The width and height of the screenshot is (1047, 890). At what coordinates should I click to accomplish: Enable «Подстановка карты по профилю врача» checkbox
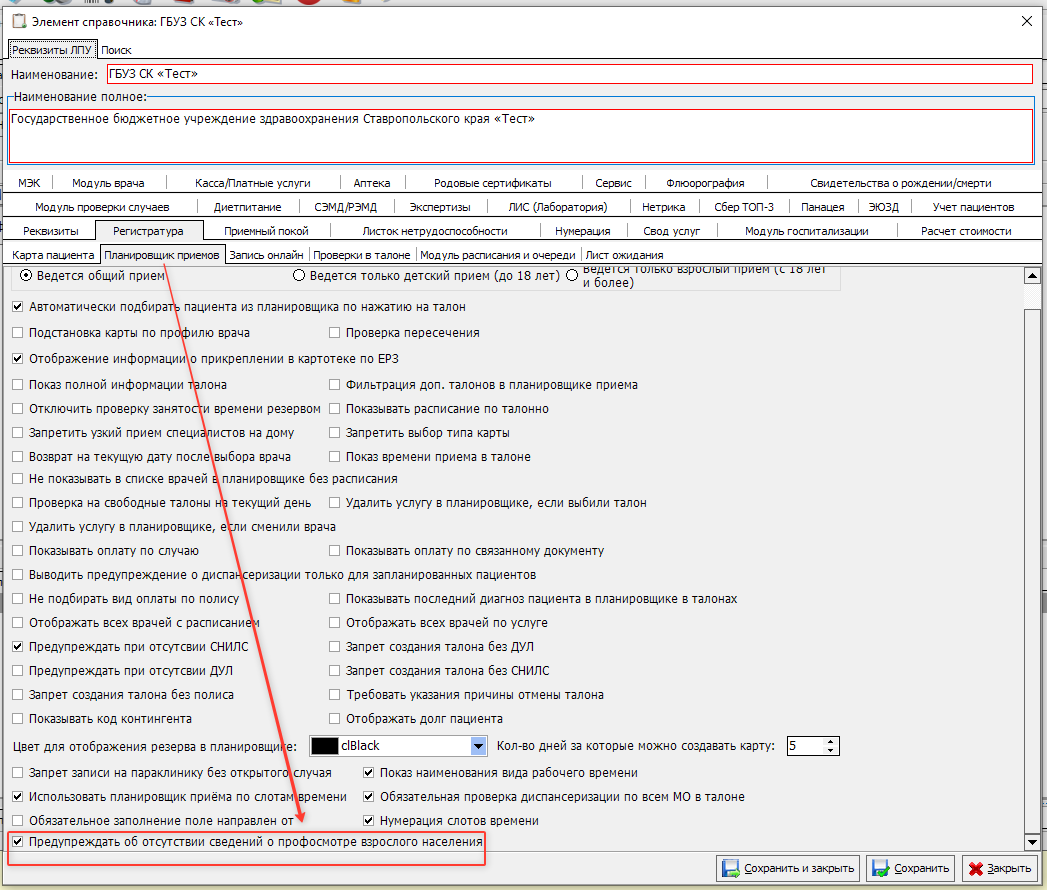coord(18,332)
